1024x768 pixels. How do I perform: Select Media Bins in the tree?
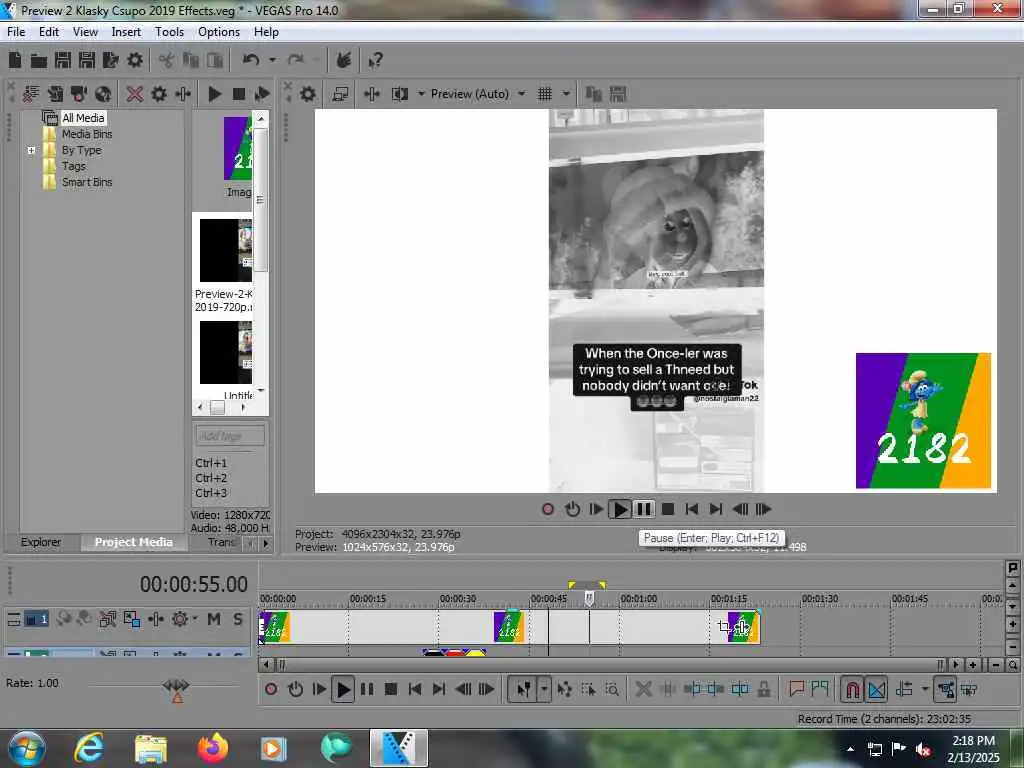coord(87,134)
